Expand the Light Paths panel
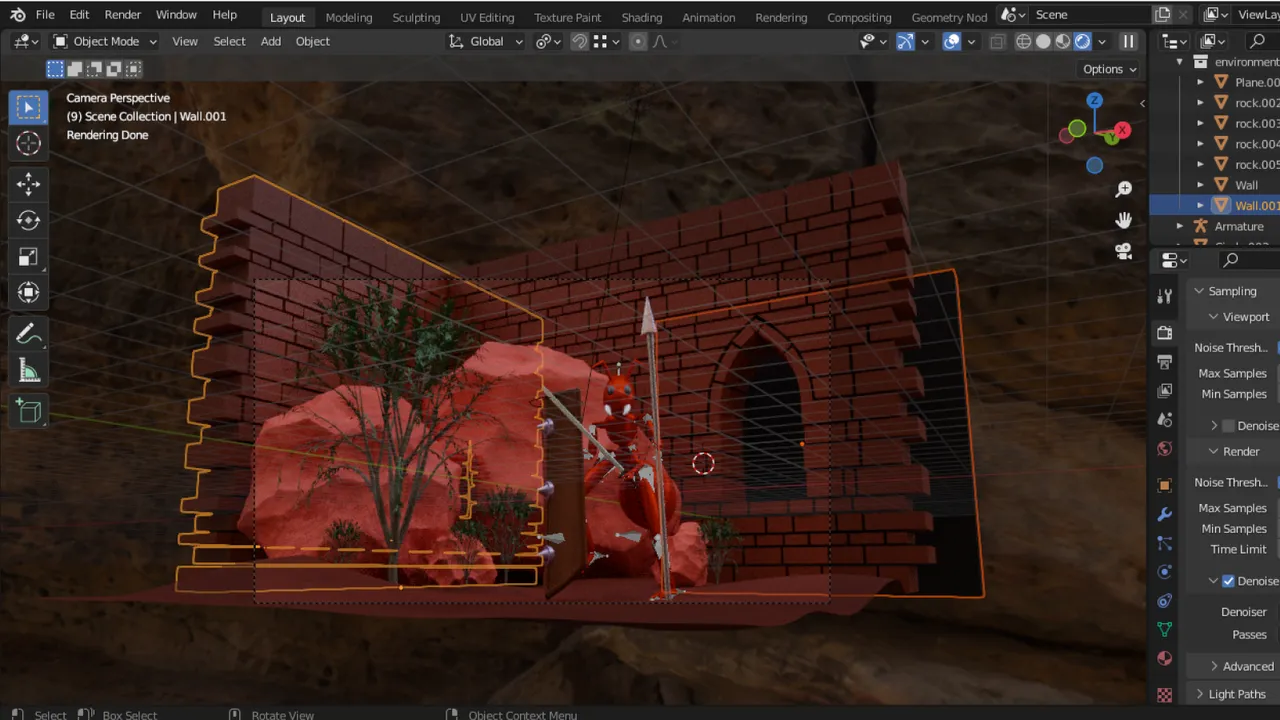 tap(1200, 694)
